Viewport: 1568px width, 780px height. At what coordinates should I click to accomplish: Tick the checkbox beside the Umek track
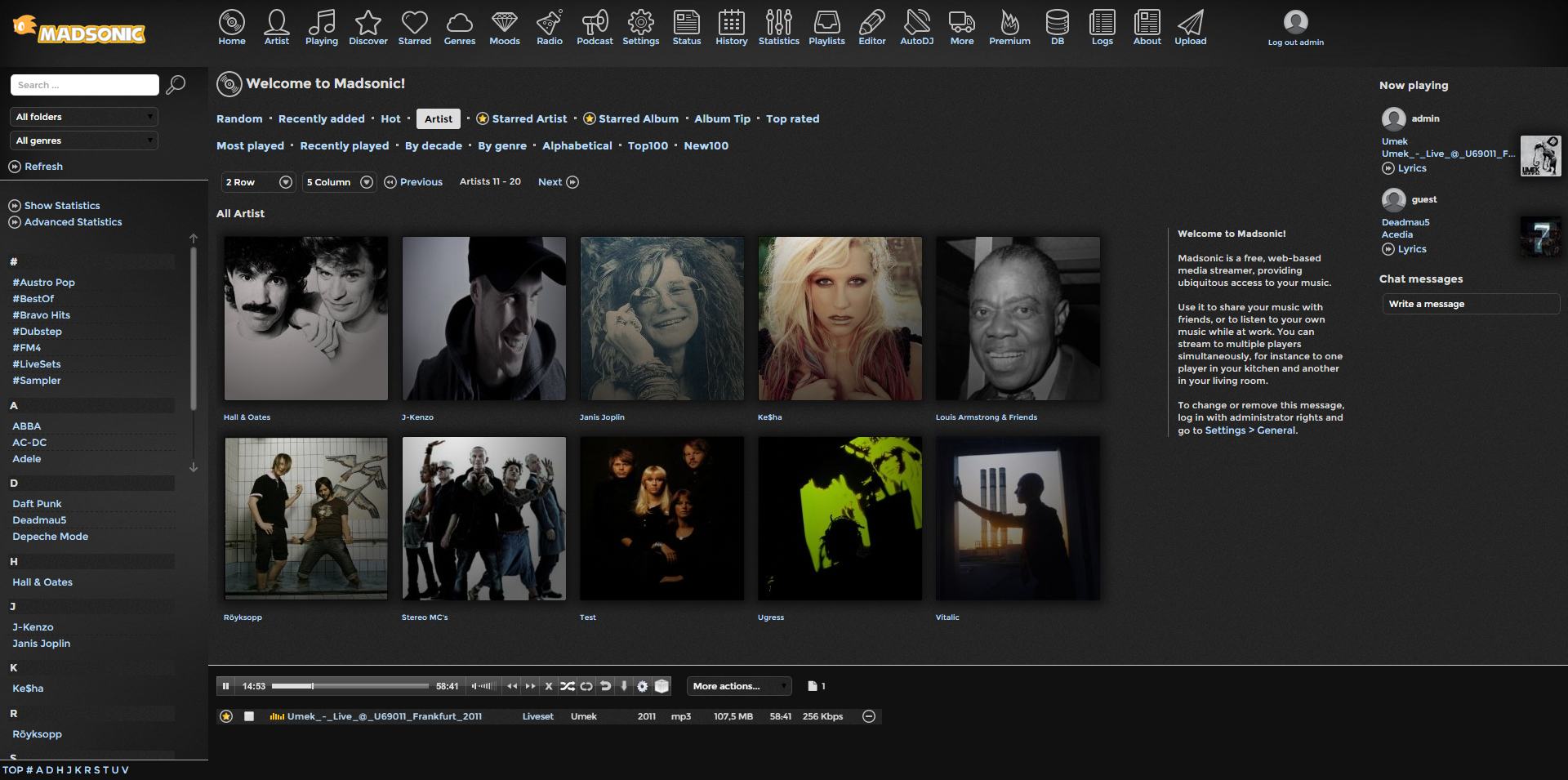point(249,716)
